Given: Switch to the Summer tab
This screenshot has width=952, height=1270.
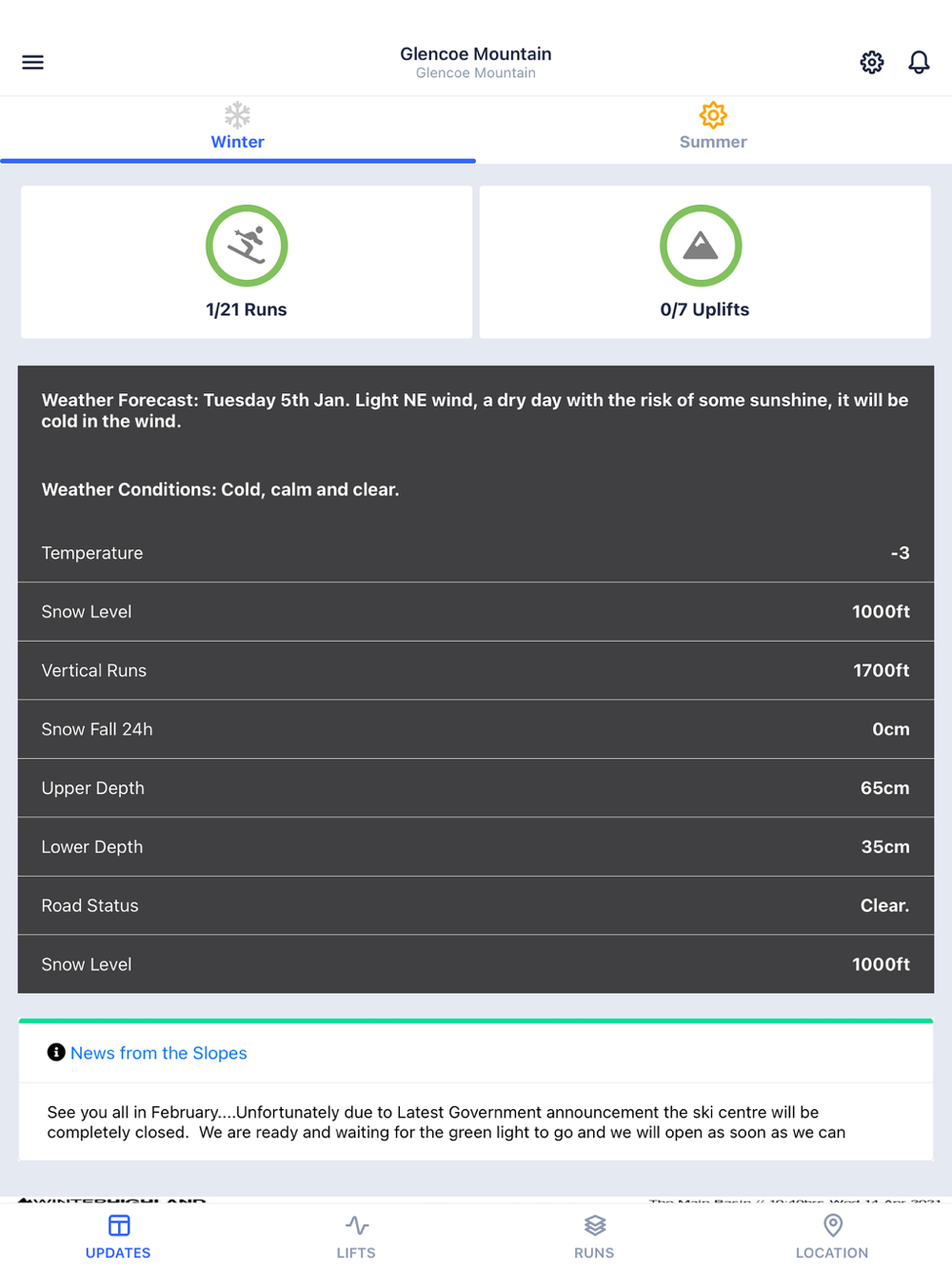Looking at the screenshot, I should click(713, 129).
